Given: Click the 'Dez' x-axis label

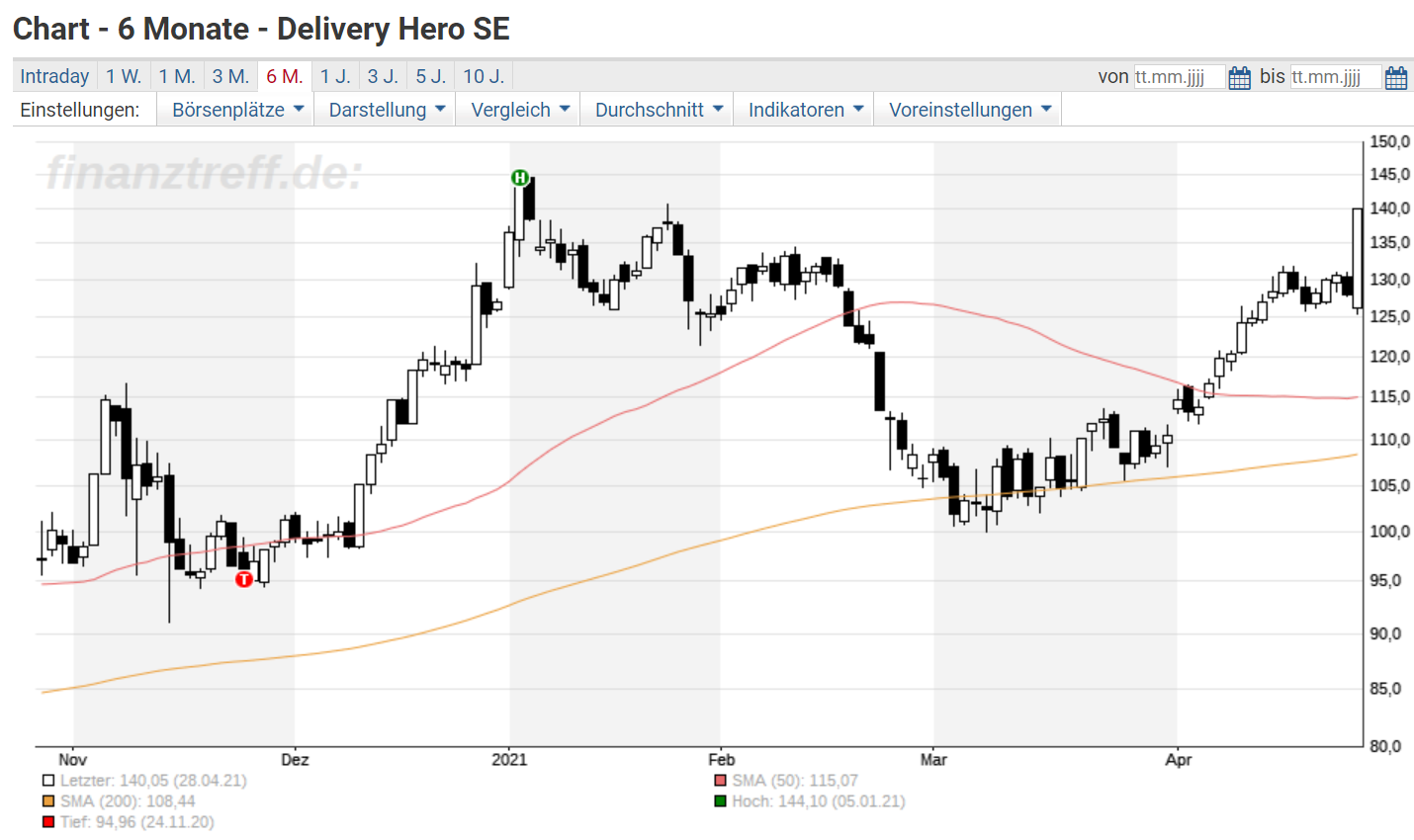Looking at the screenshot, I should pos(295,760).
